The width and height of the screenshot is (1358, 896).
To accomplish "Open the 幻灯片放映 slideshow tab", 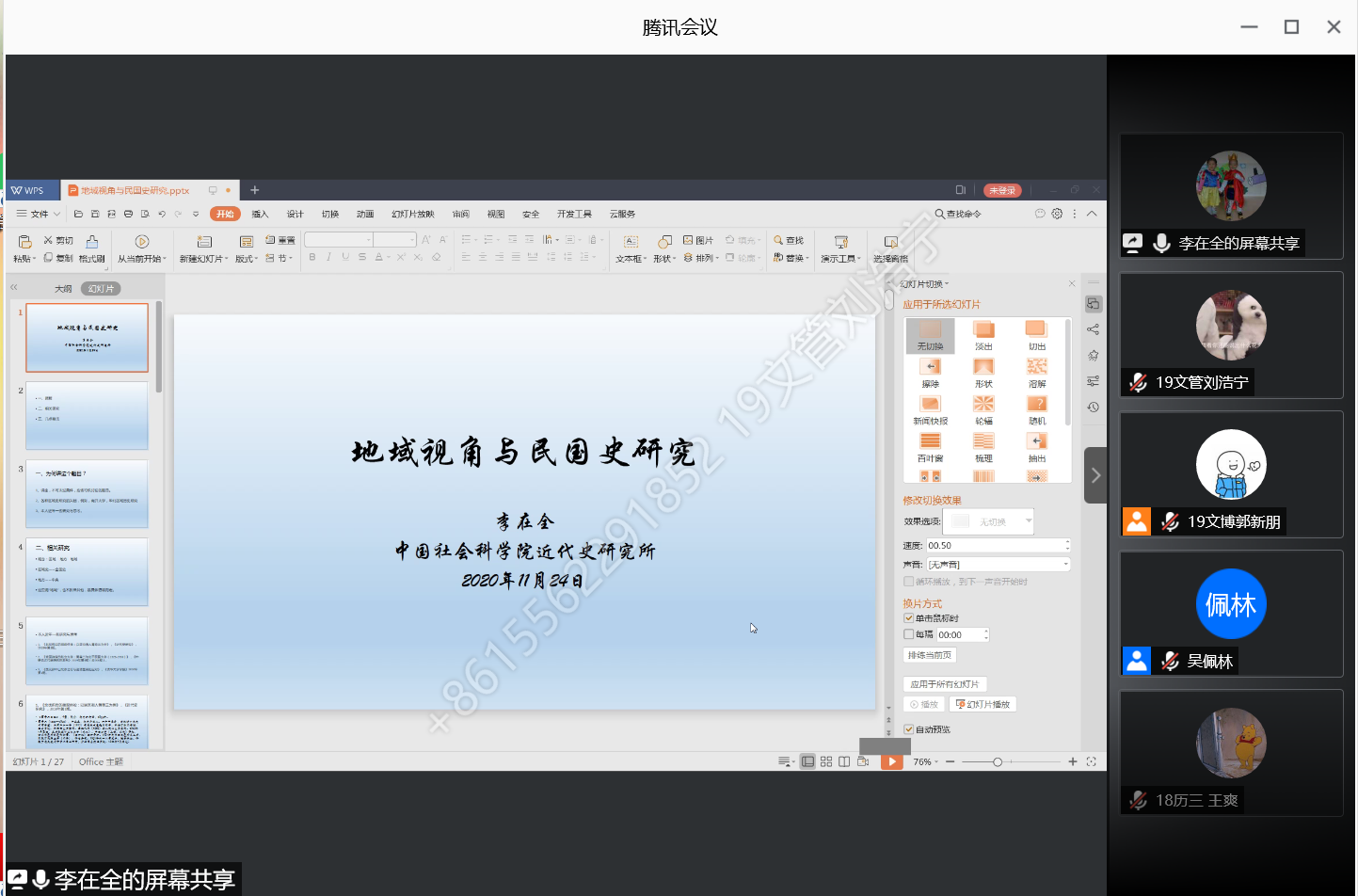I will (x=412, y=214).
